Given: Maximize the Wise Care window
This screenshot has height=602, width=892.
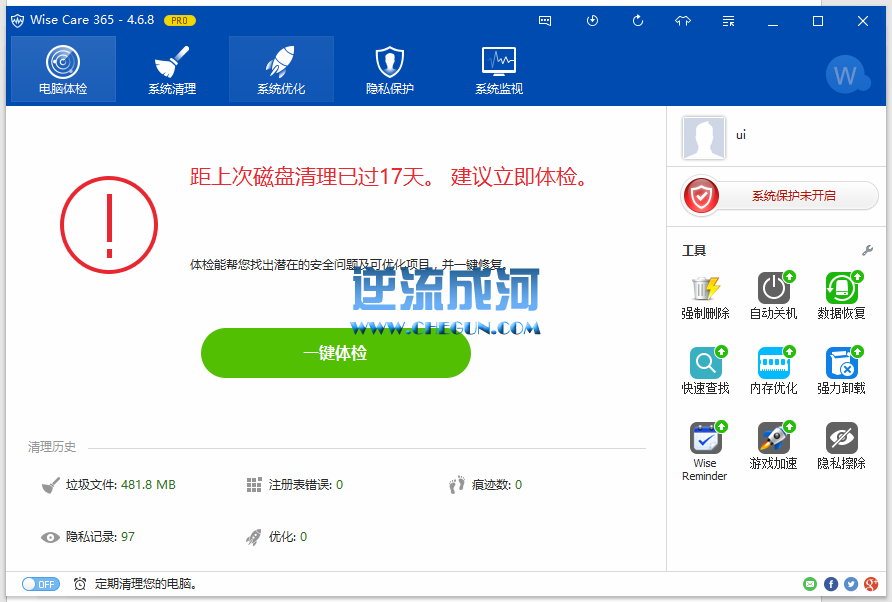Looking at the screenshot, I should (x=818, y=21).
